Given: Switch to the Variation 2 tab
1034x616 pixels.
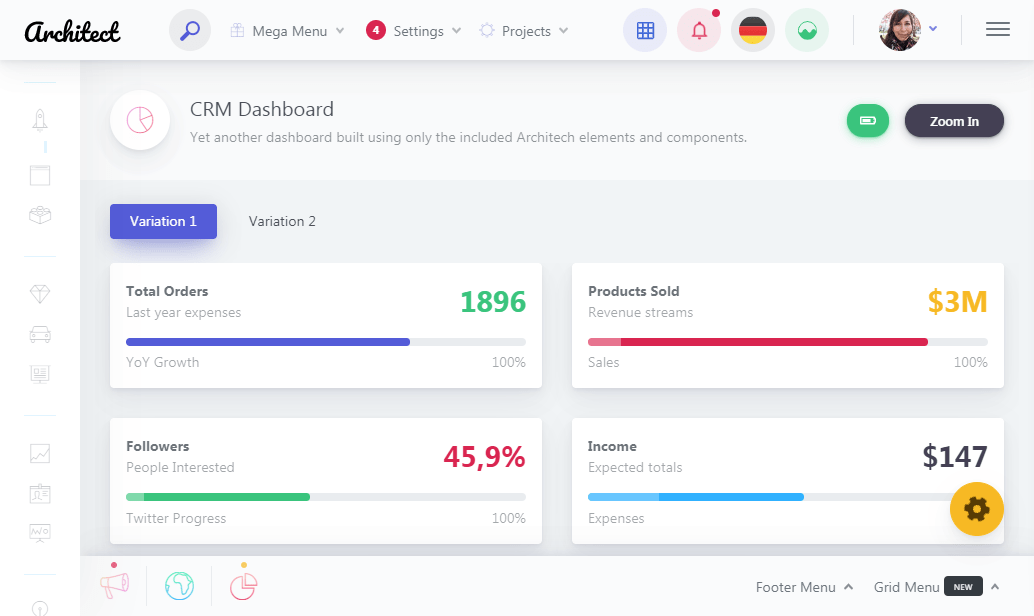Looking at the screenshot, I should point(282,221).
